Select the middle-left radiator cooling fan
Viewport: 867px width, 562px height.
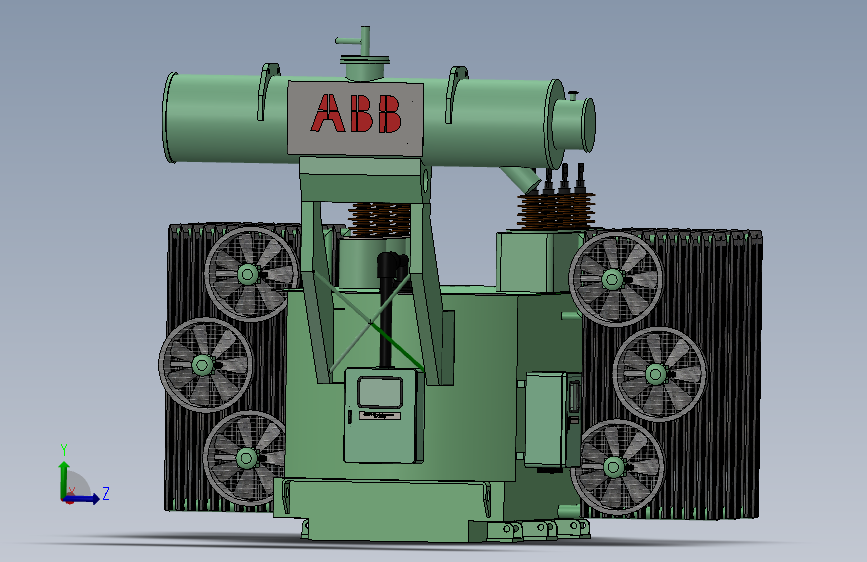[x=206, y=365]
